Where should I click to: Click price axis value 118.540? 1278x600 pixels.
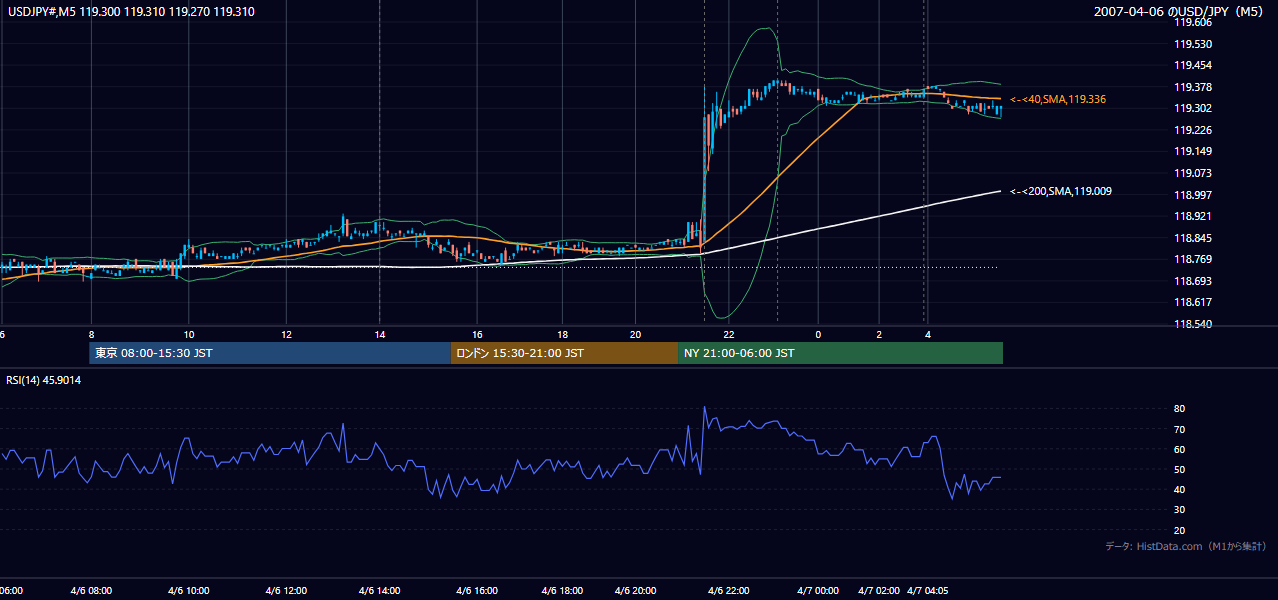pyautogui.click(x=1192, y=324)
